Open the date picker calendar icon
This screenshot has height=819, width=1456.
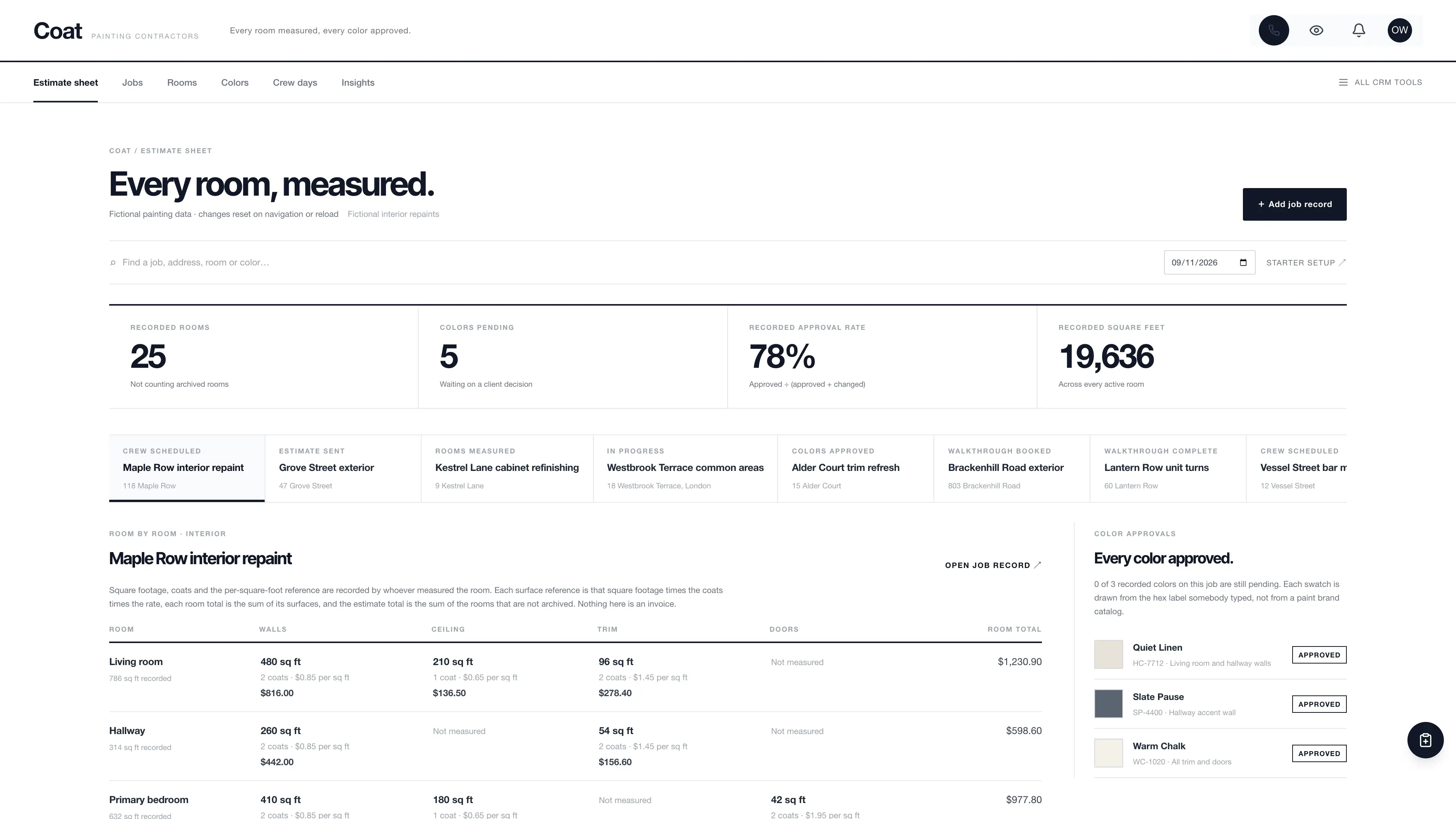click(x=1243, y=262)
